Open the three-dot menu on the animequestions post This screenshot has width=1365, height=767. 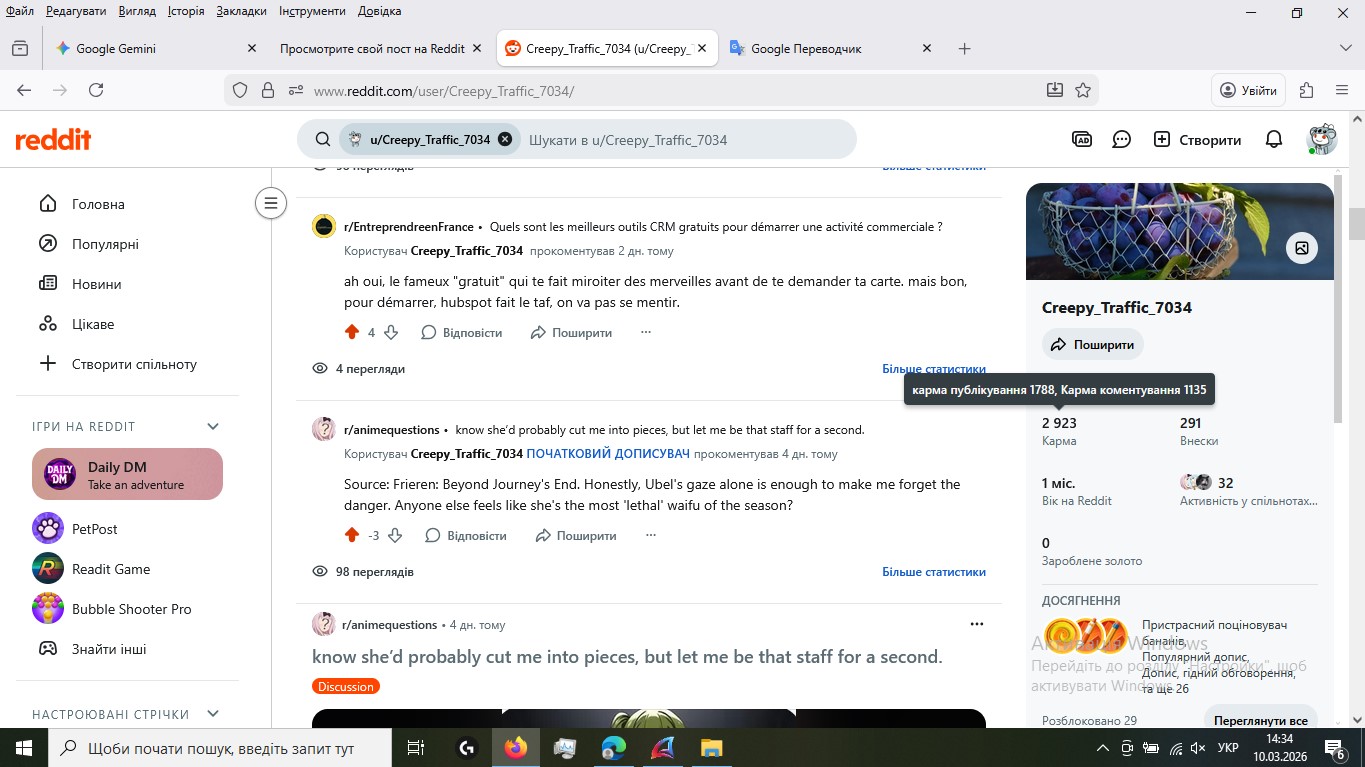pos(976,623)
